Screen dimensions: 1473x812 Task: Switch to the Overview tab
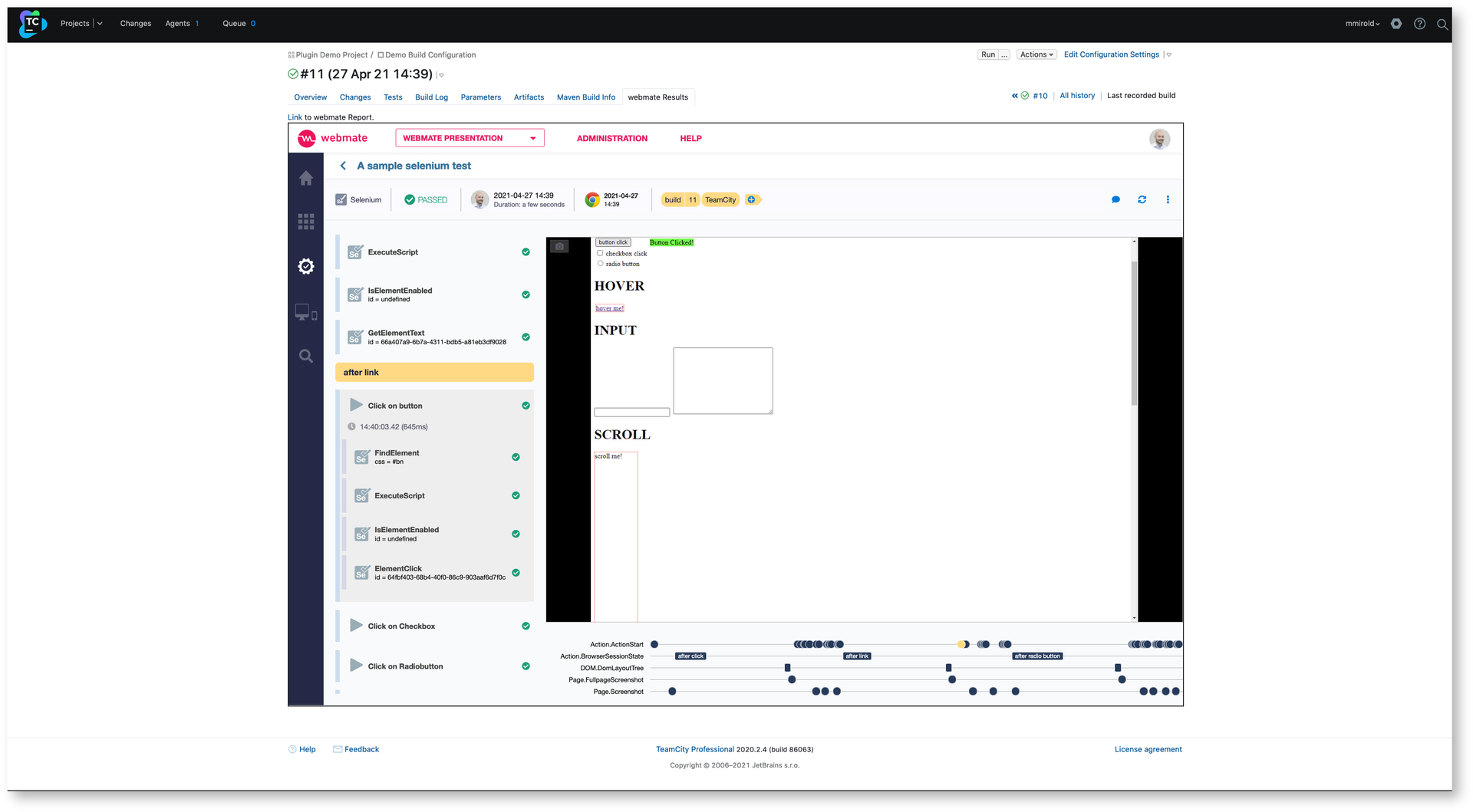pos(311,97)
